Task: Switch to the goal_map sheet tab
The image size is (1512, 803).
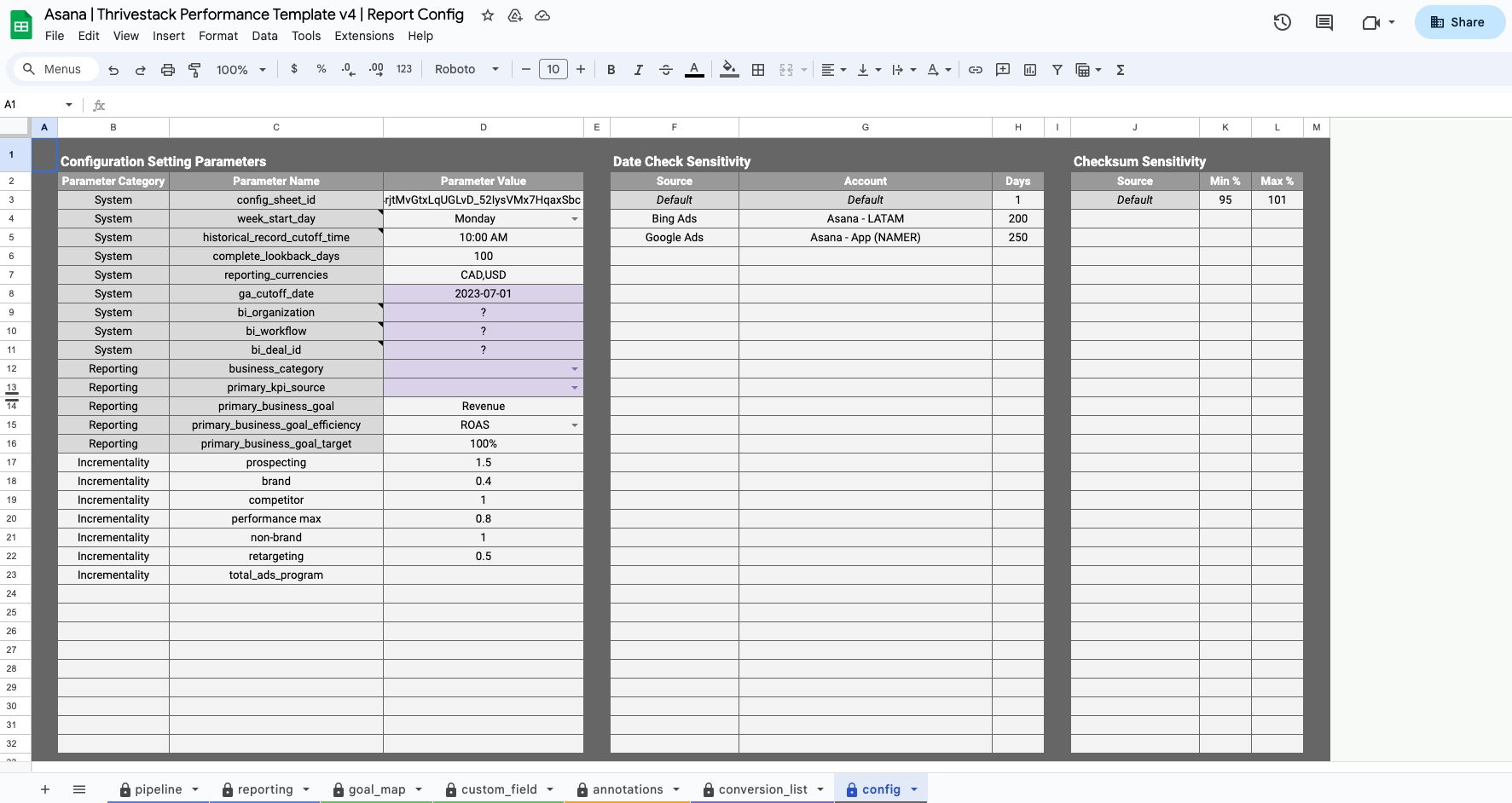Action: click(376, 789)
